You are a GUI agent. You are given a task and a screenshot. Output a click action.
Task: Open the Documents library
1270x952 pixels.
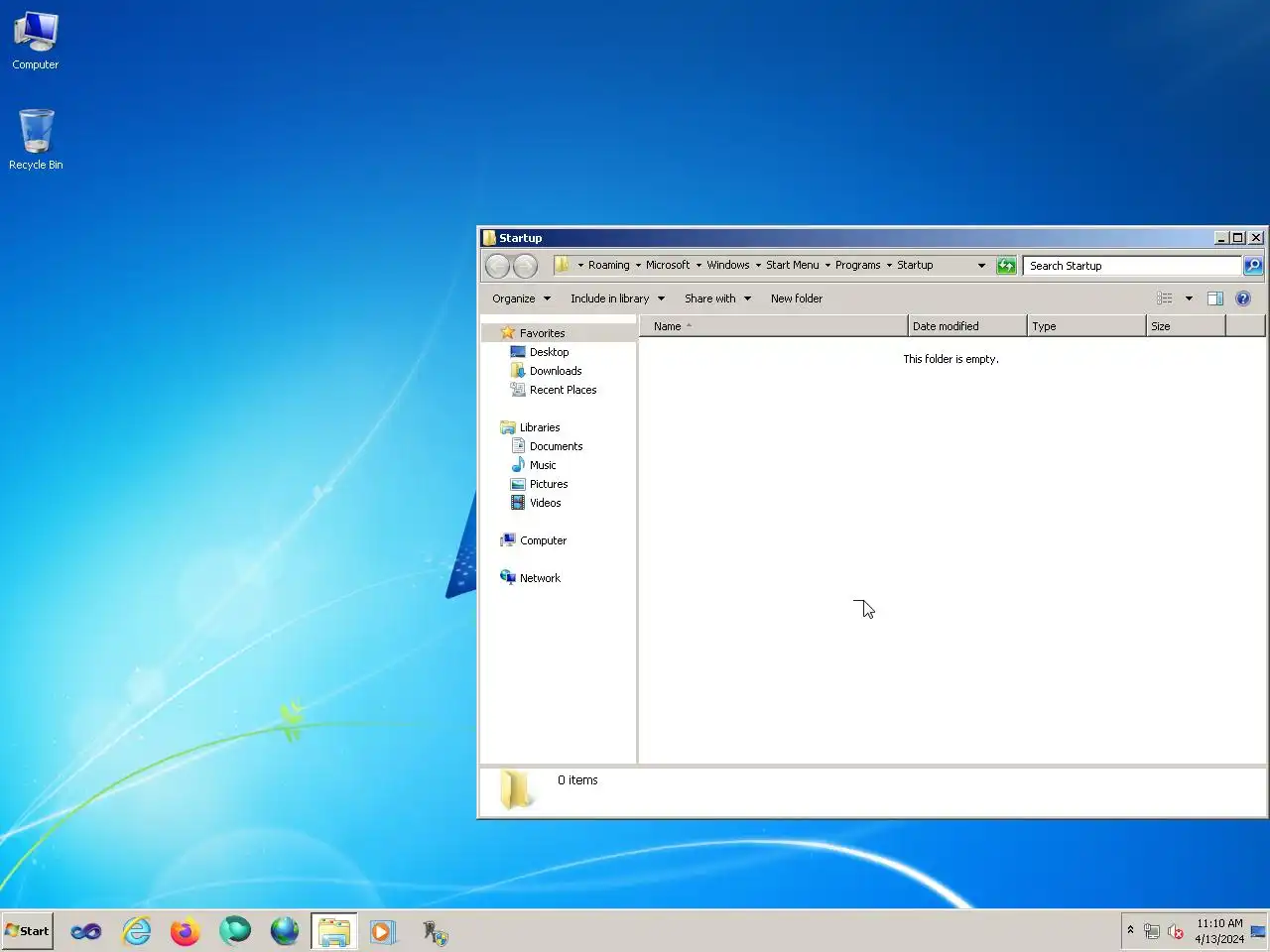557,446
